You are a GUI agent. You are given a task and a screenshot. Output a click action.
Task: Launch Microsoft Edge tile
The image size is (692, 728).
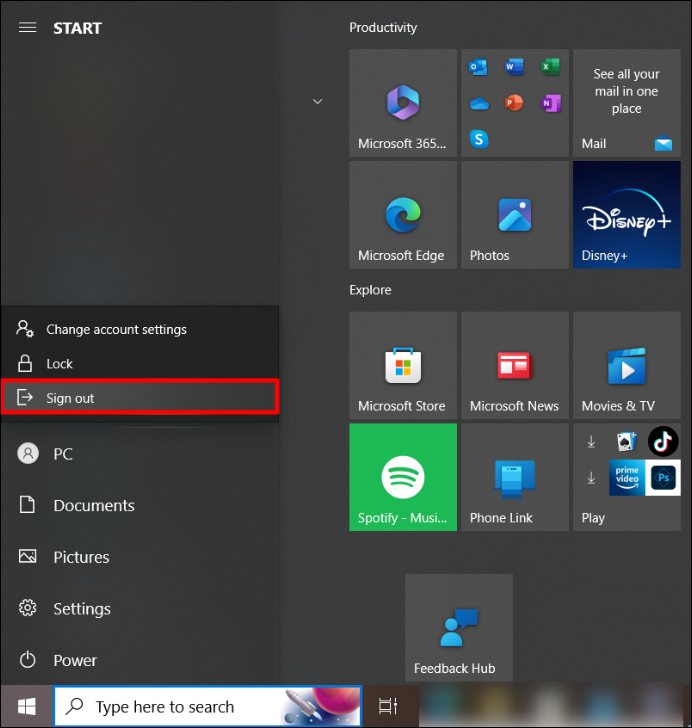point(403,214)
